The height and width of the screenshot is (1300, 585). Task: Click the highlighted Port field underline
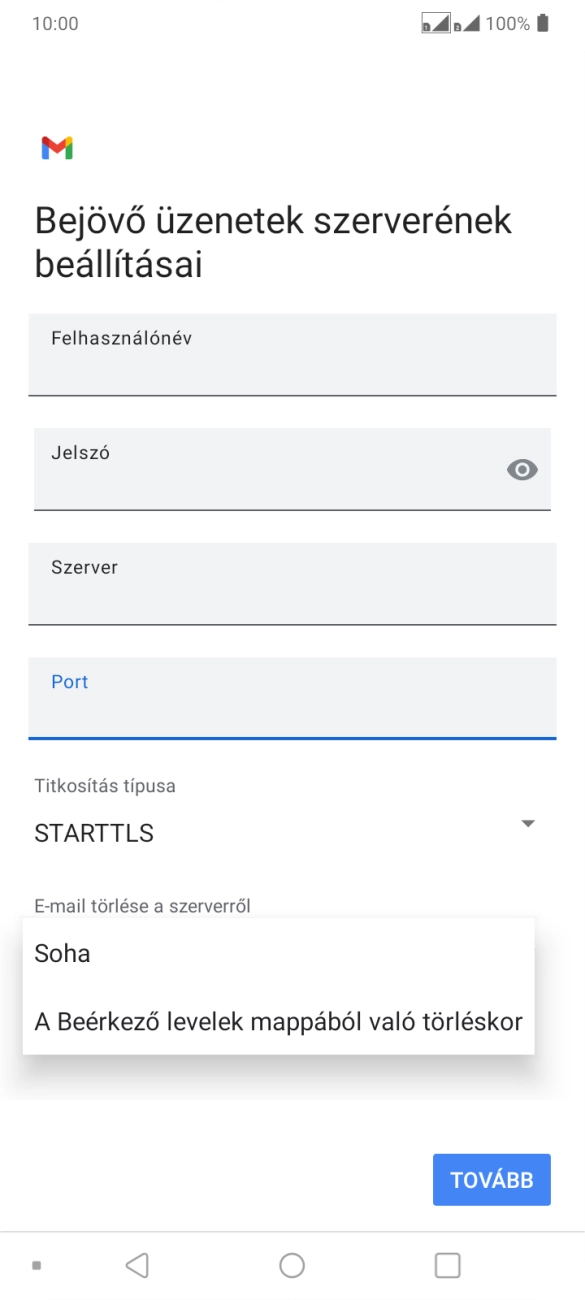(292, 737)
